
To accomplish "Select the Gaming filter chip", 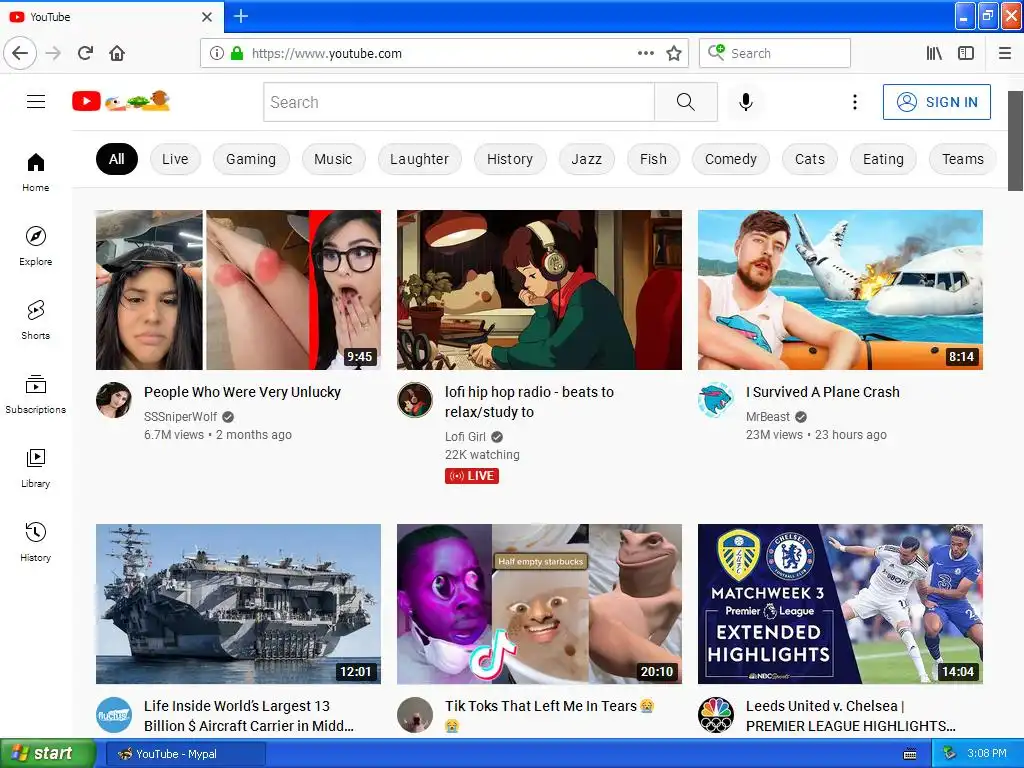I will (251, 159).
